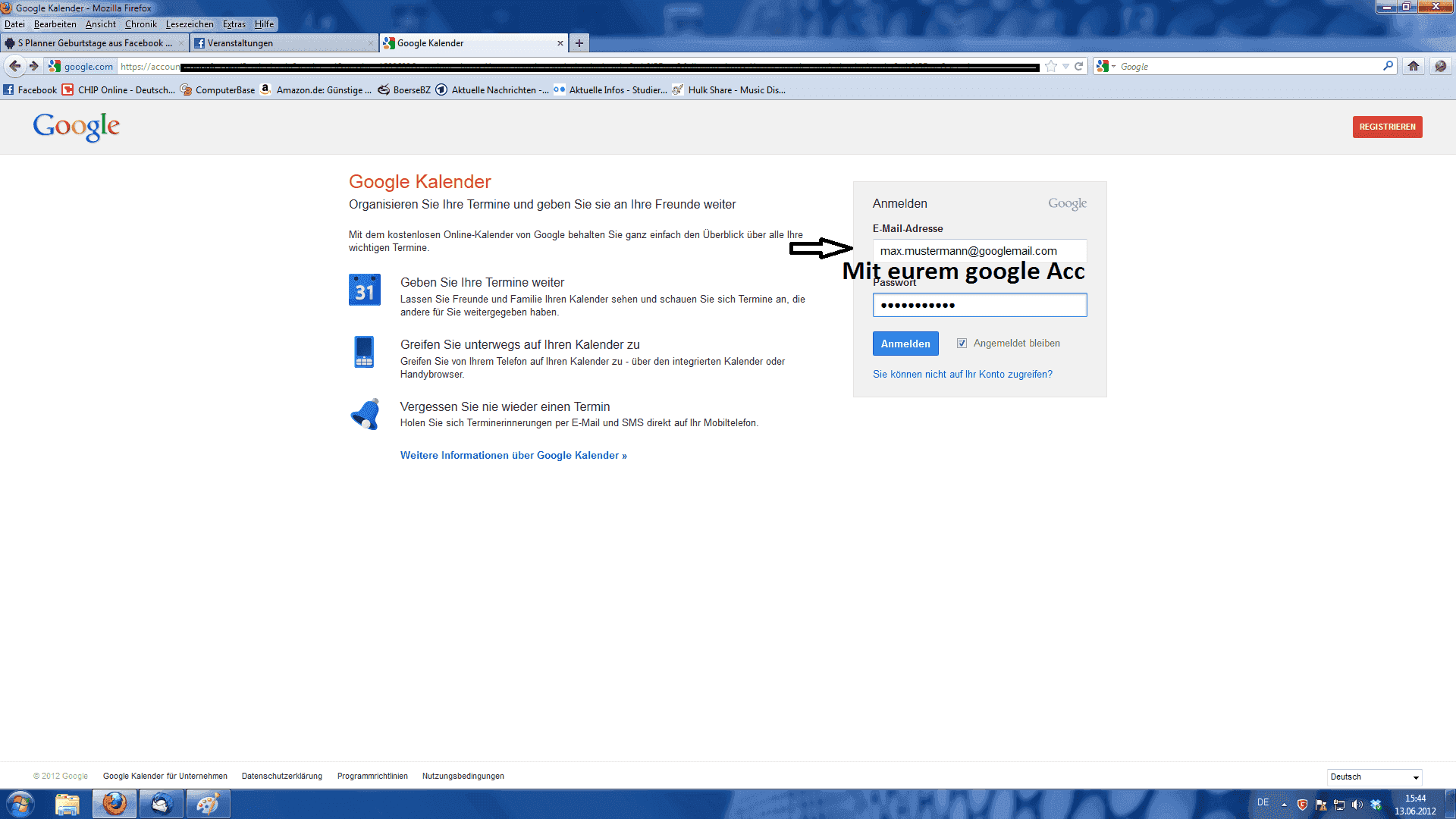Open Weitere Informationen über Google Kalender link

point(513,456)
